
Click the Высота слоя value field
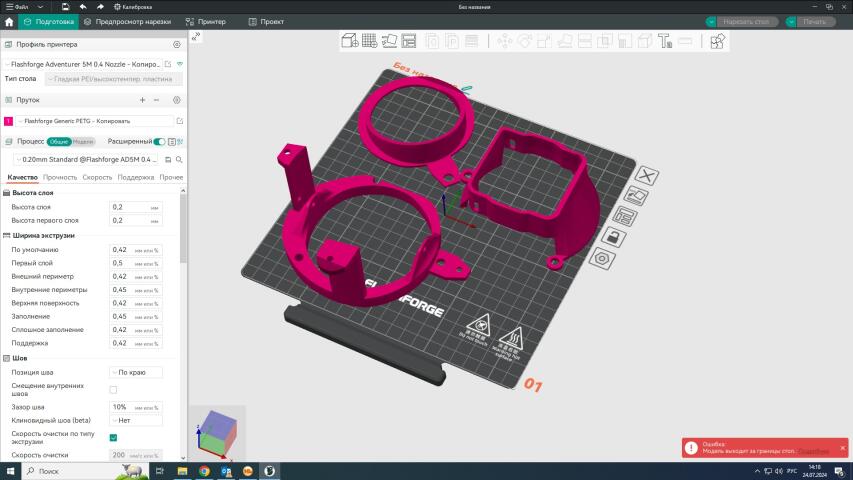(135, 207)
